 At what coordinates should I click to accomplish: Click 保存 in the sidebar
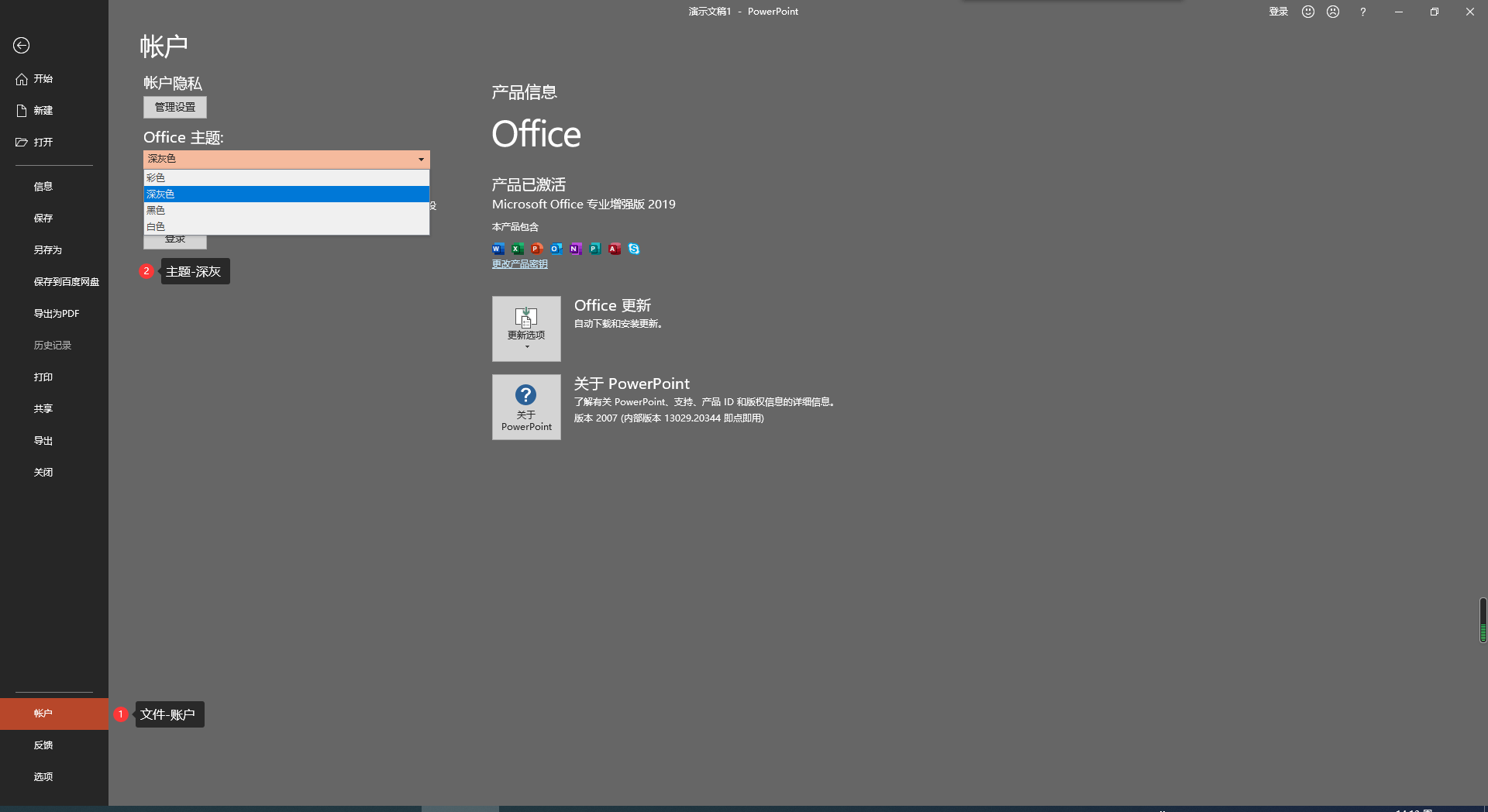point(43,218)
